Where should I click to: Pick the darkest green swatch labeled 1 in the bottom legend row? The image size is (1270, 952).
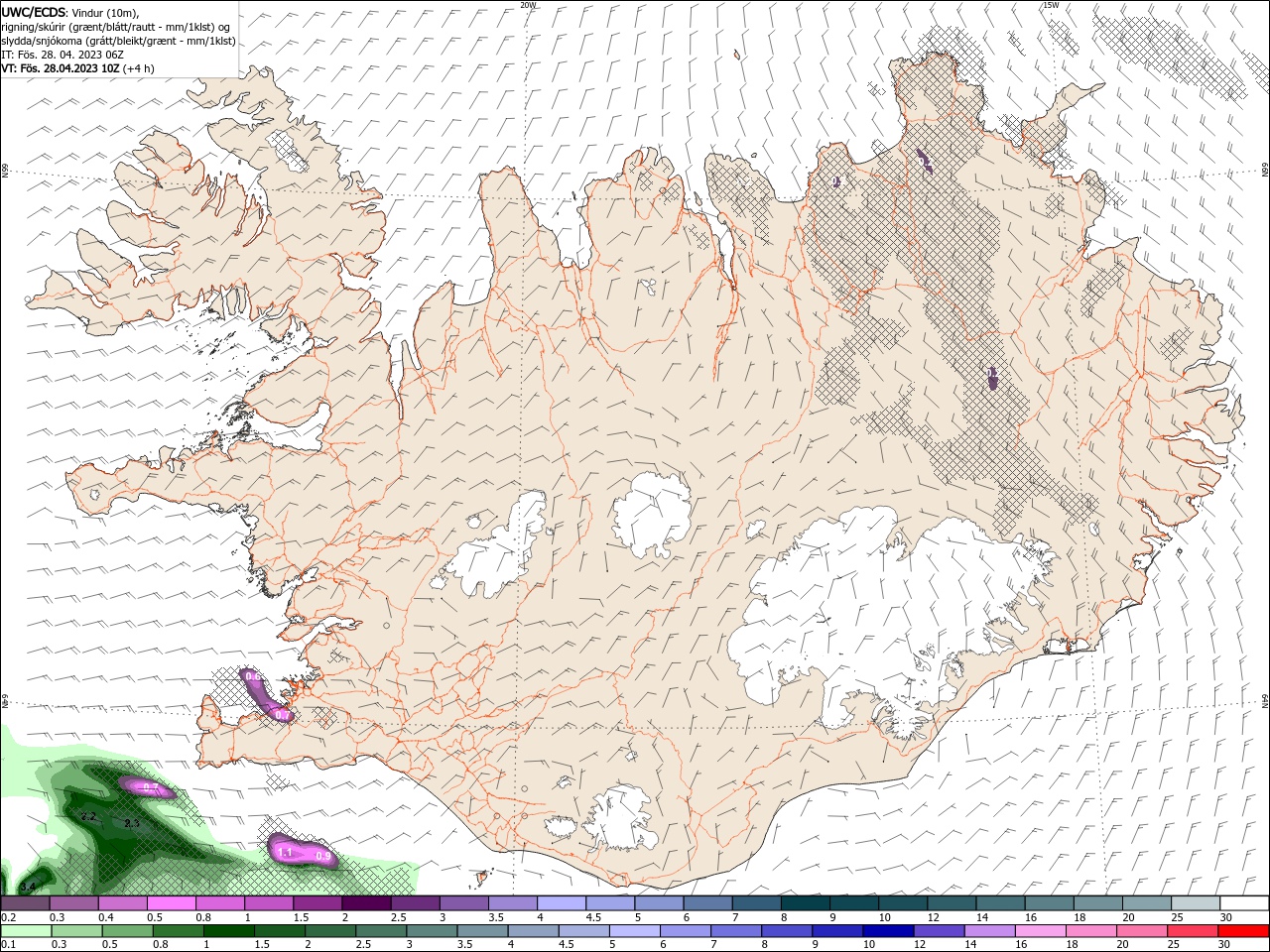228,931
